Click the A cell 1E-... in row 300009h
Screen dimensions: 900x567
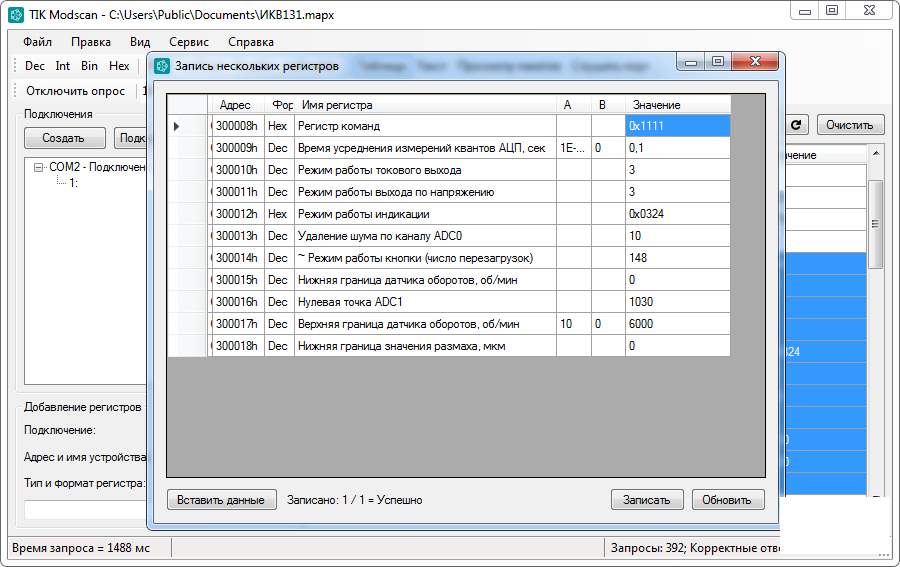(573, 148)
